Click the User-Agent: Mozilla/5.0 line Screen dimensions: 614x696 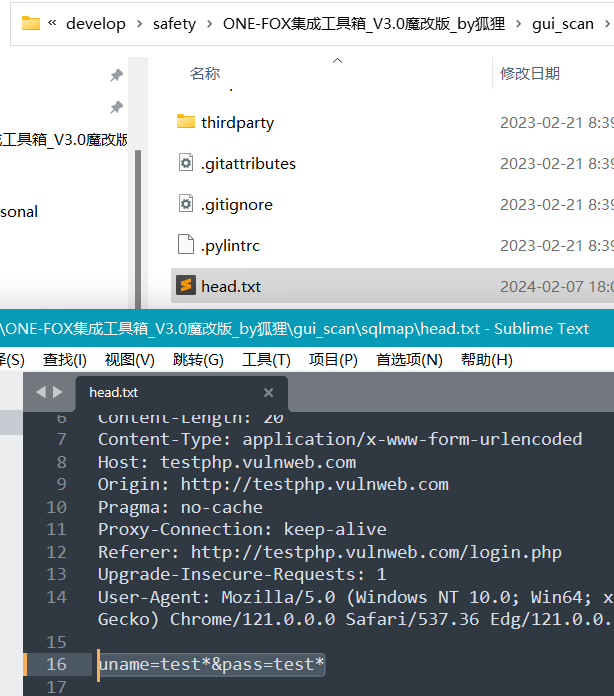355,597
